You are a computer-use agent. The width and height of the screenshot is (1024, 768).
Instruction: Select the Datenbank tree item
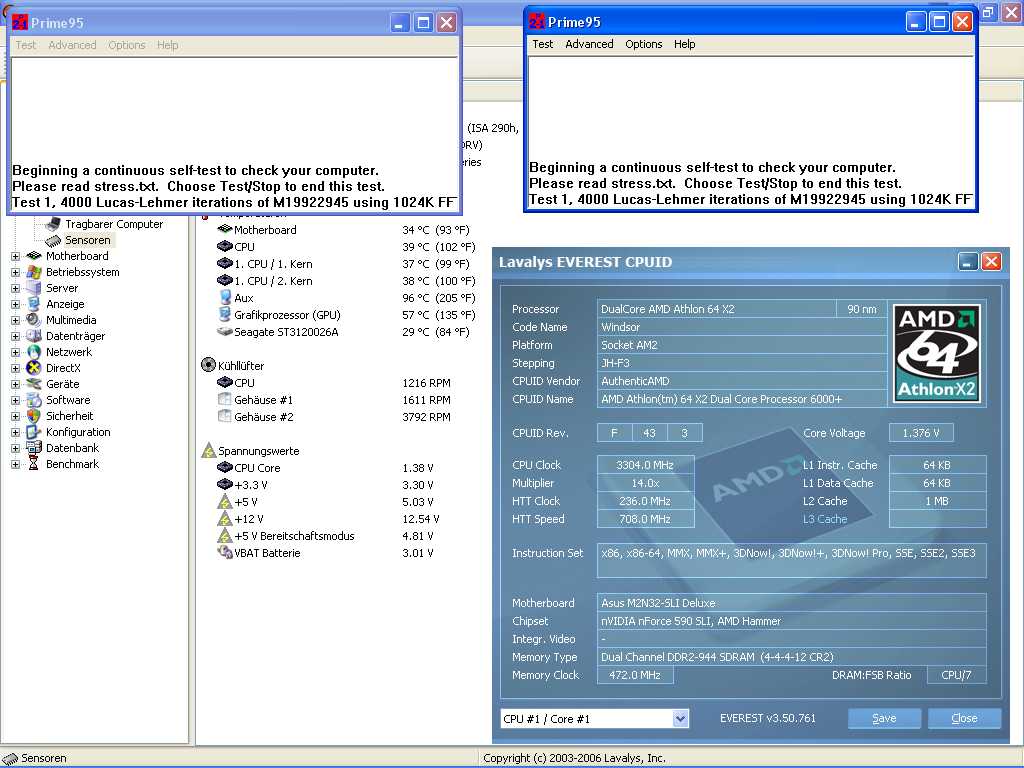click(x=72, y=448)
